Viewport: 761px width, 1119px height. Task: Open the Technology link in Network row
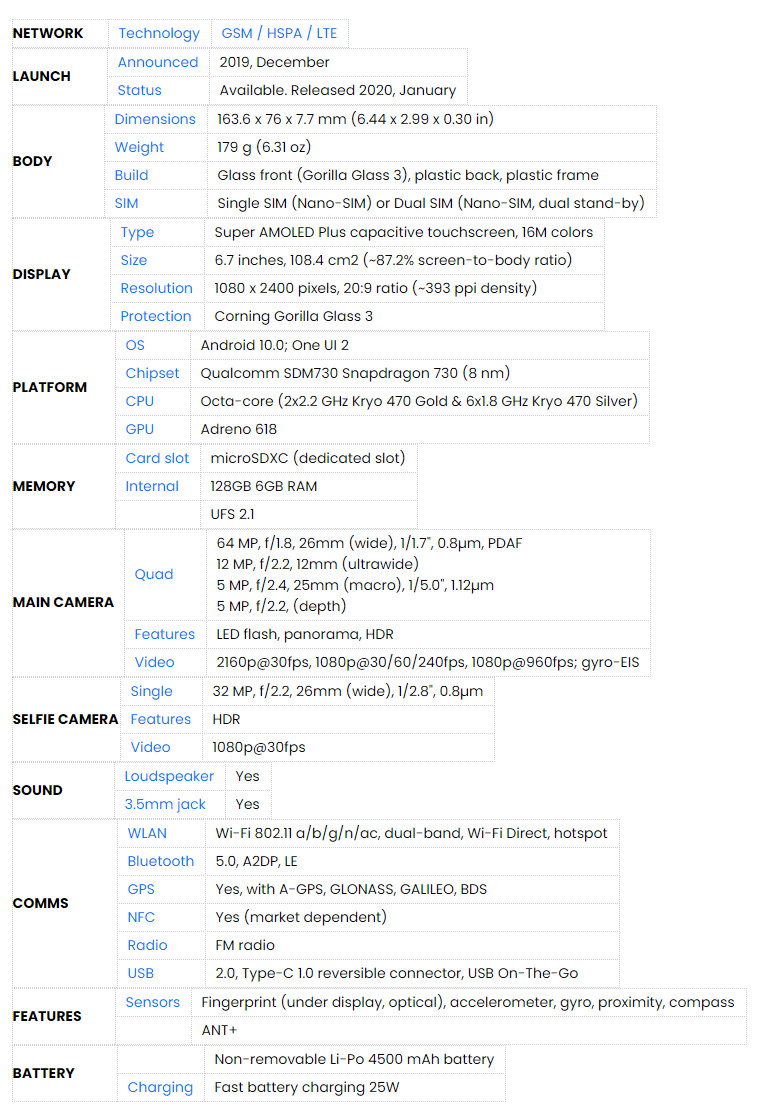(159, 34)
